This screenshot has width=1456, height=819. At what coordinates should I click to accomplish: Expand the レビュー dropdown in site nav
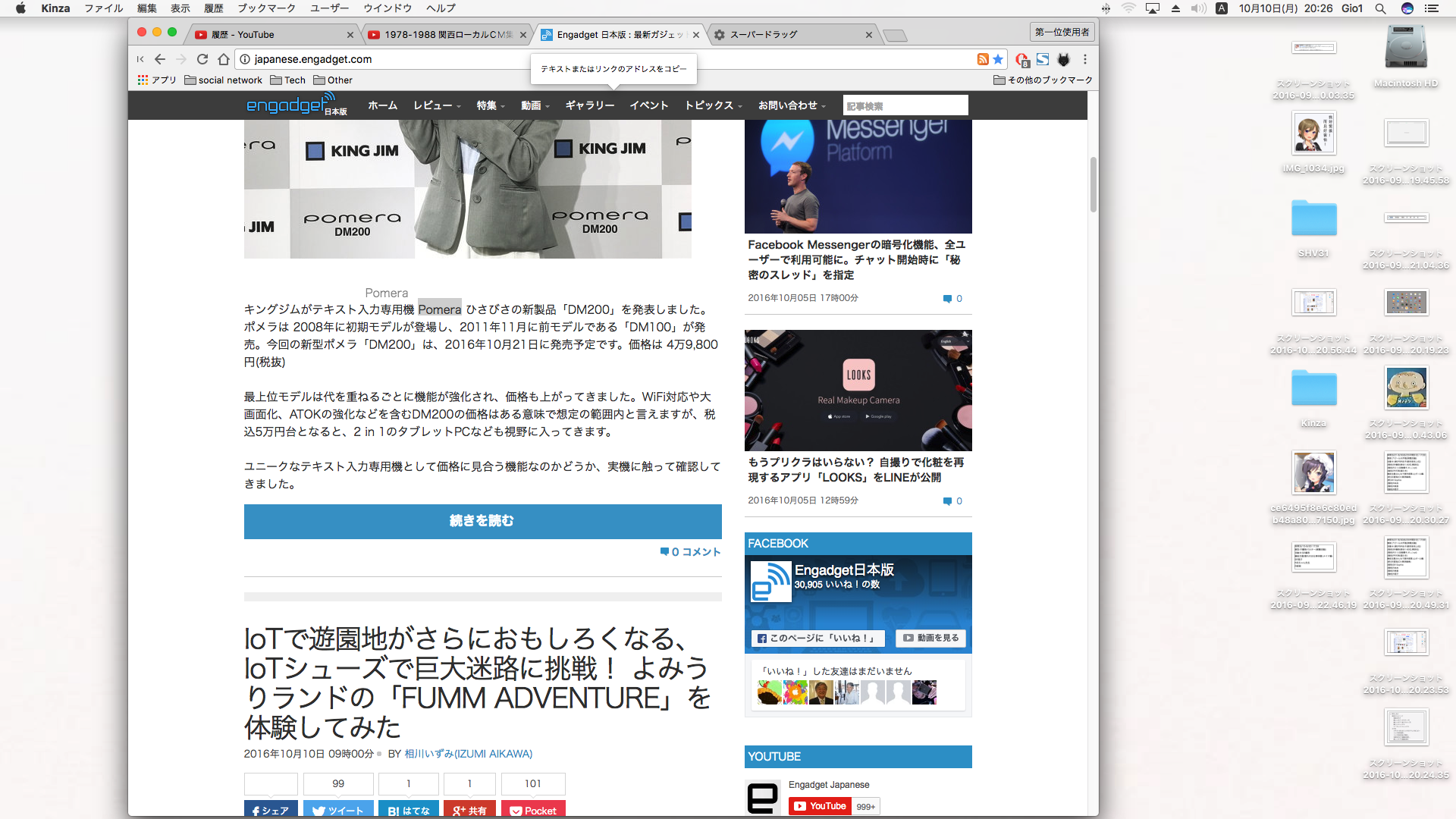point(437,105)
